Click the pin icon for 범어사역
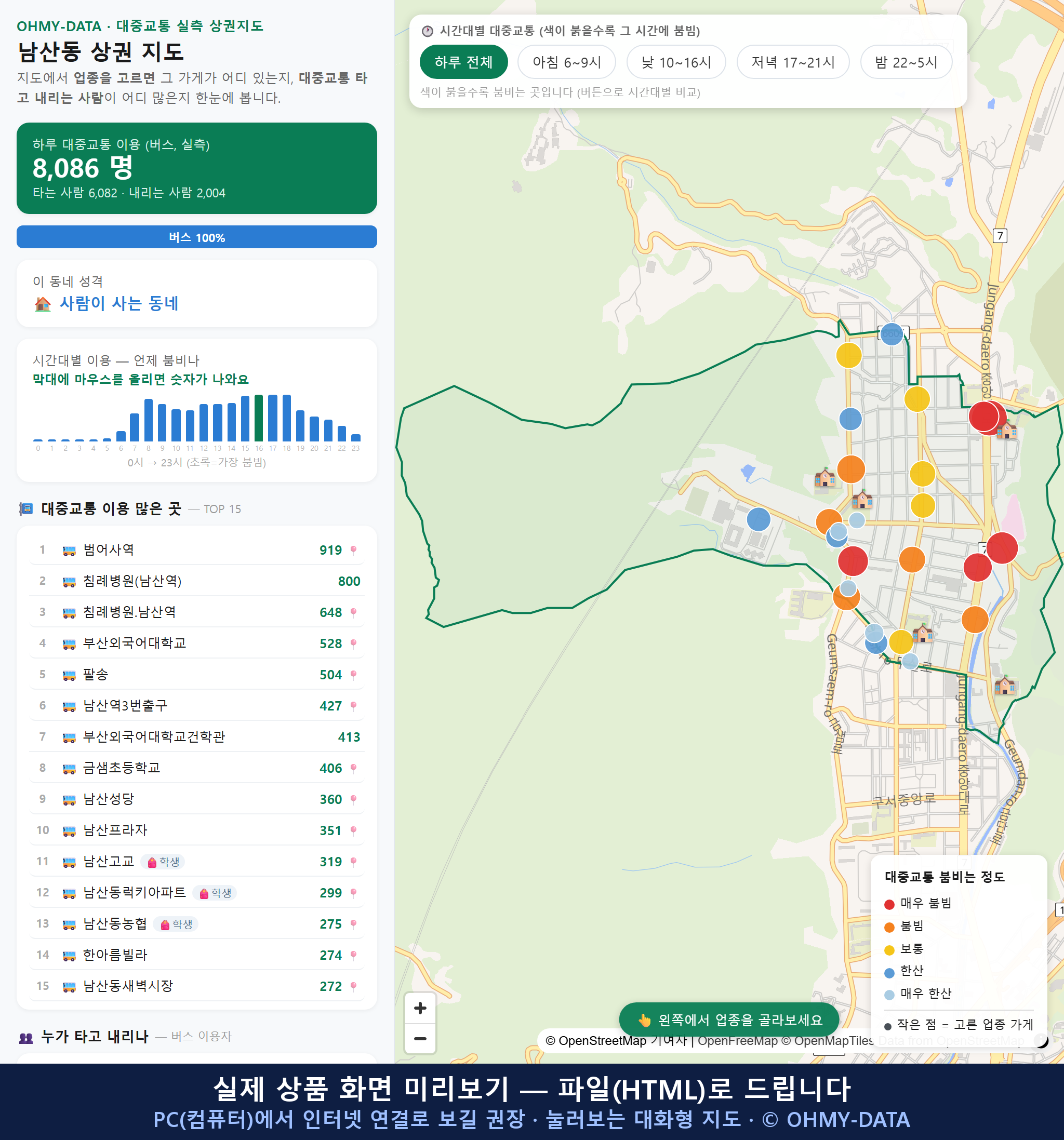Screen dimensions: 1064x1140 pos(353,550)
